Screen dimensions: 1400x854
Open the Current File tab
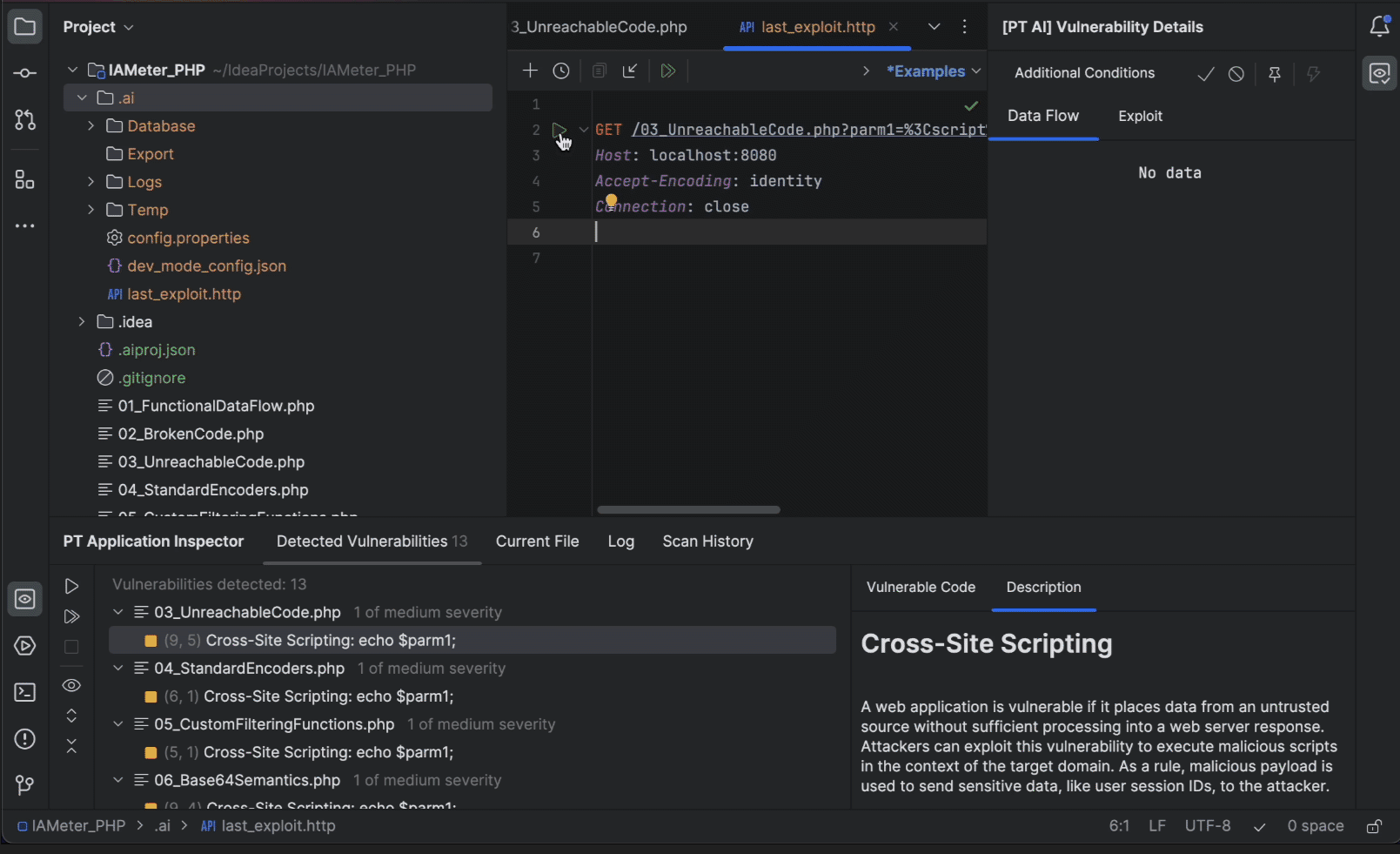click(537, 541)
